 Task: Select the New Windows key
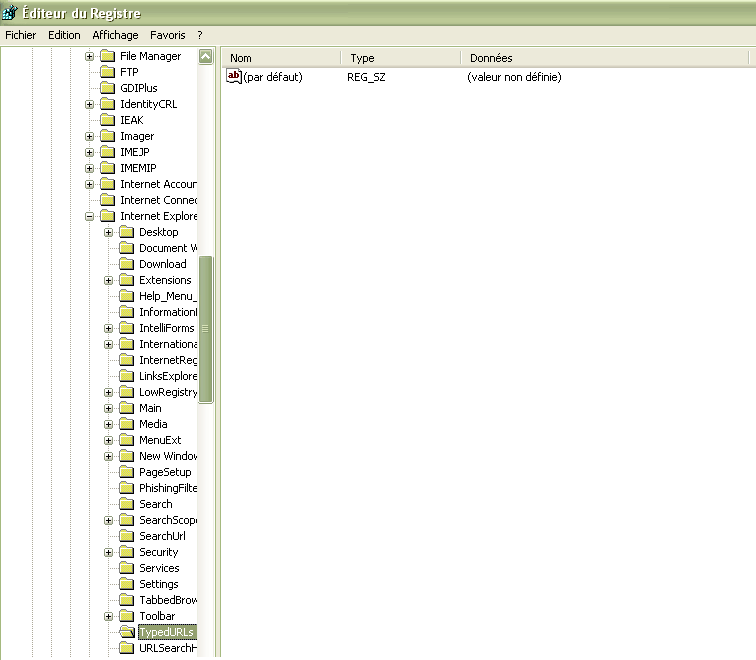[x=168, y=456]
